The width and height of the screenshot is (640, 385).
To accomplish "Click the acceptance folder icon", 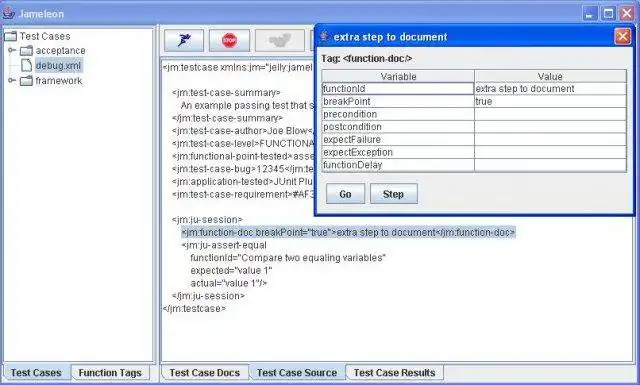I will pyautogui.click(x=27, y=51).
